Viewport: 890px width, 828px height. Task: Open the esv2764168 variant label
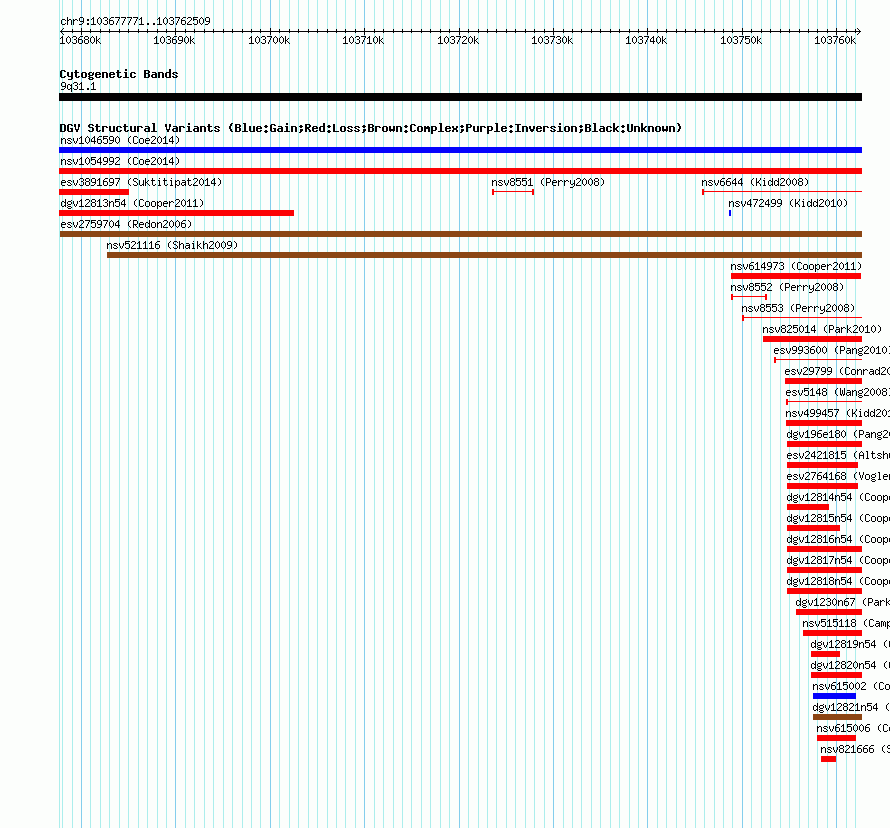[838, 476]
